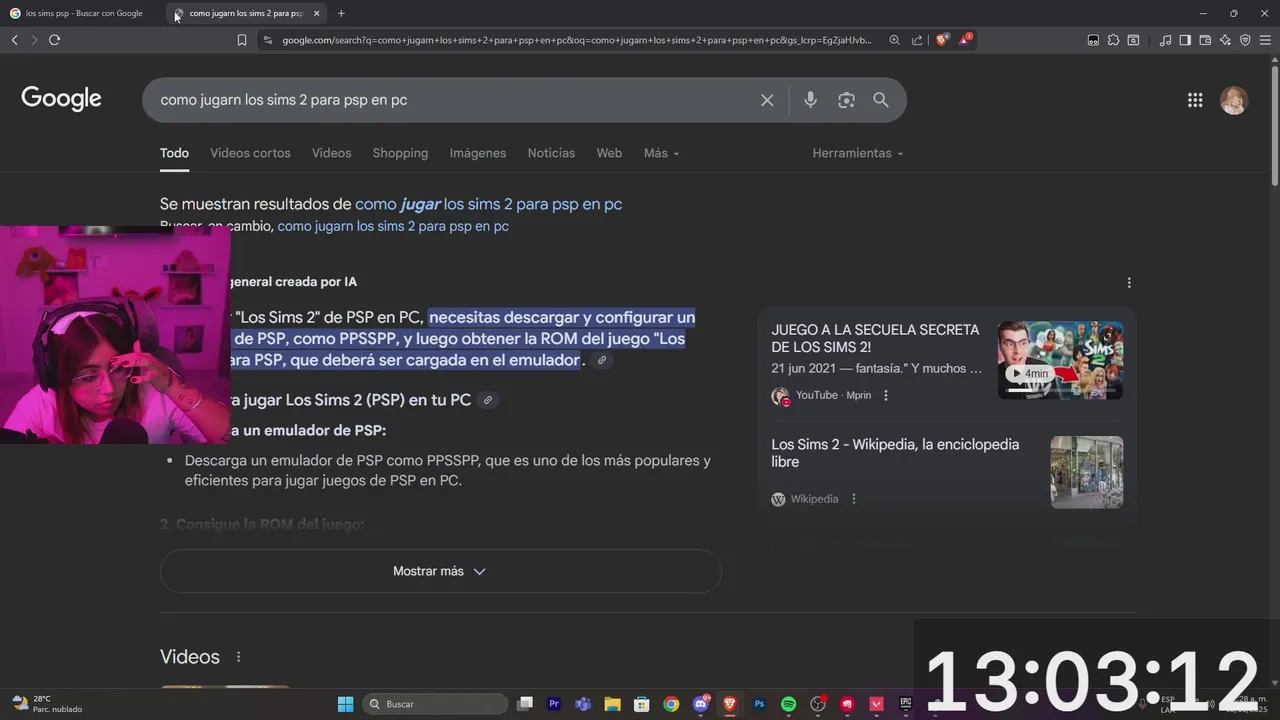Open page zoom control in address bar
Screen dimensions: 1280x720
pyautogui.click(x=894, y=40)
